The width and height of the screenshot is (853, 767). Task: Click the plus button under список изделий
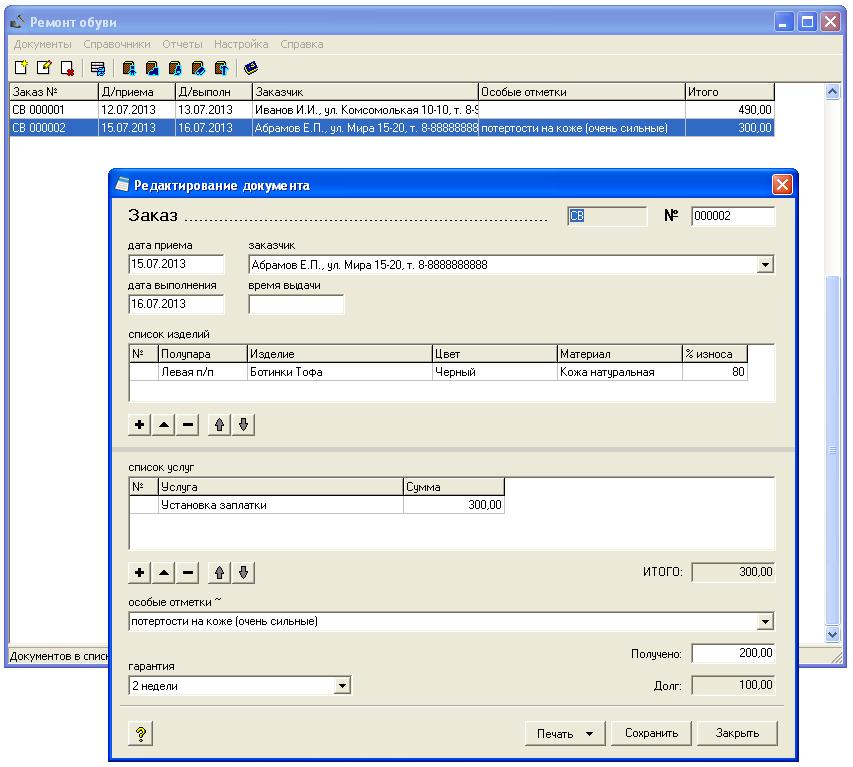[x=140, y=425]
